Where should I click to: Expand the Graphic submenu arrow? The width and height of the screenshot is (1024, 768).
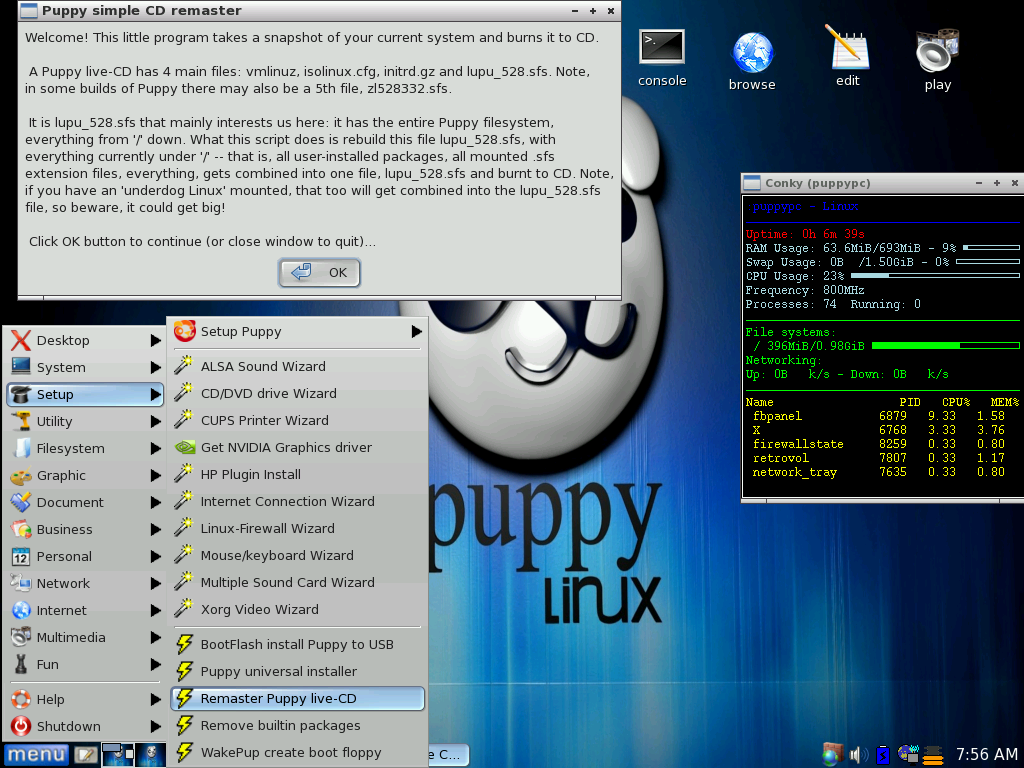click(155, 476)
